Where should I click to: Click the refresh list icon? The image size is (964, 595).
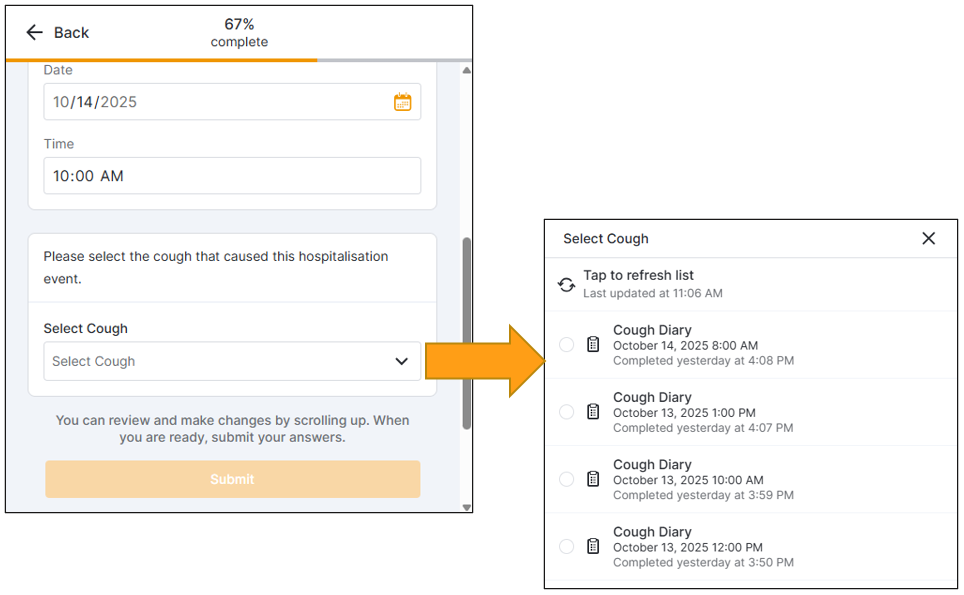tap(566, 284)
